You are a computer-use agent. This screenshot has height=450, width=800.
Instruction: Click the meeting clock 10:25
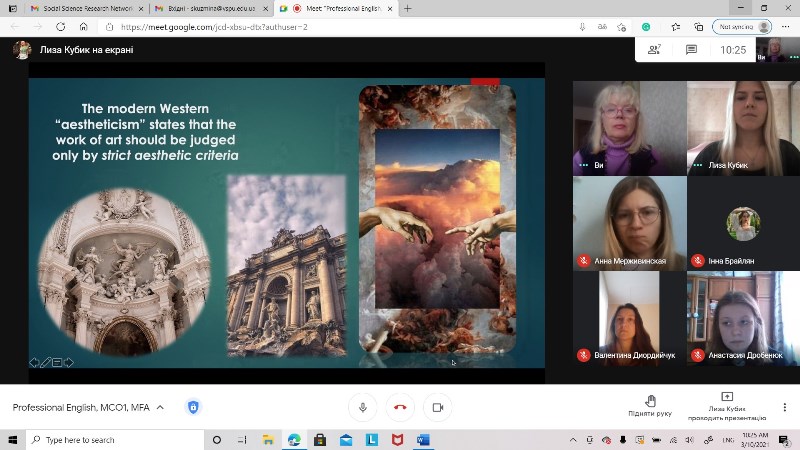(x=733, y=50)
